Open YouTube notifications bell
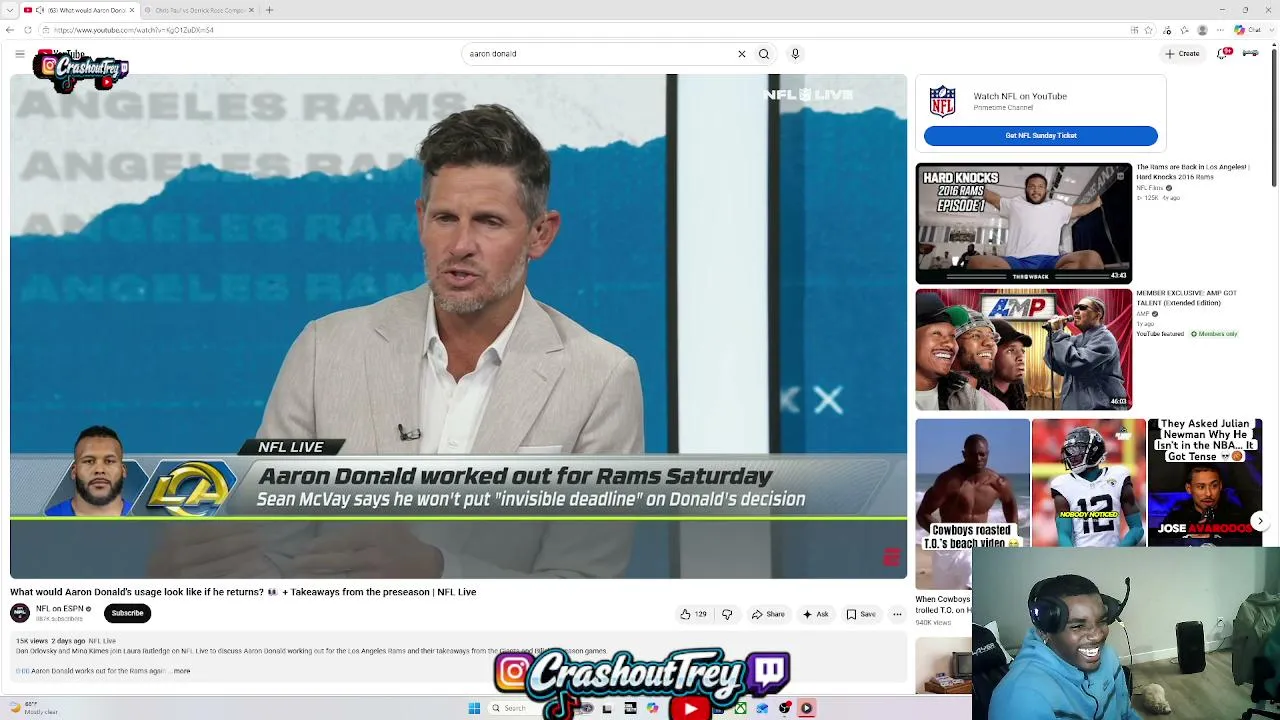 tap(1224, 53)
